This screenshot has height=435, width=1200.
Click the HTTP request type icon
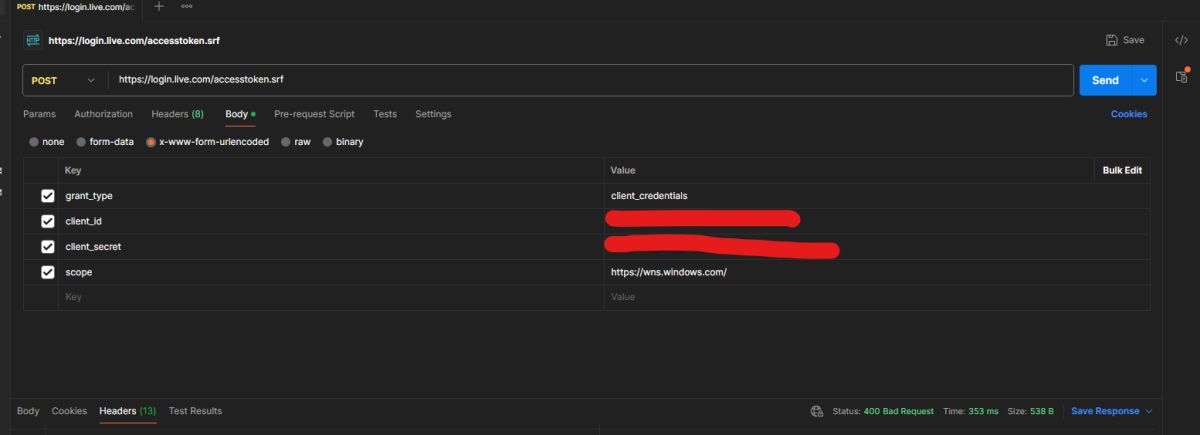pyautogui.click(x=32, y=41)
